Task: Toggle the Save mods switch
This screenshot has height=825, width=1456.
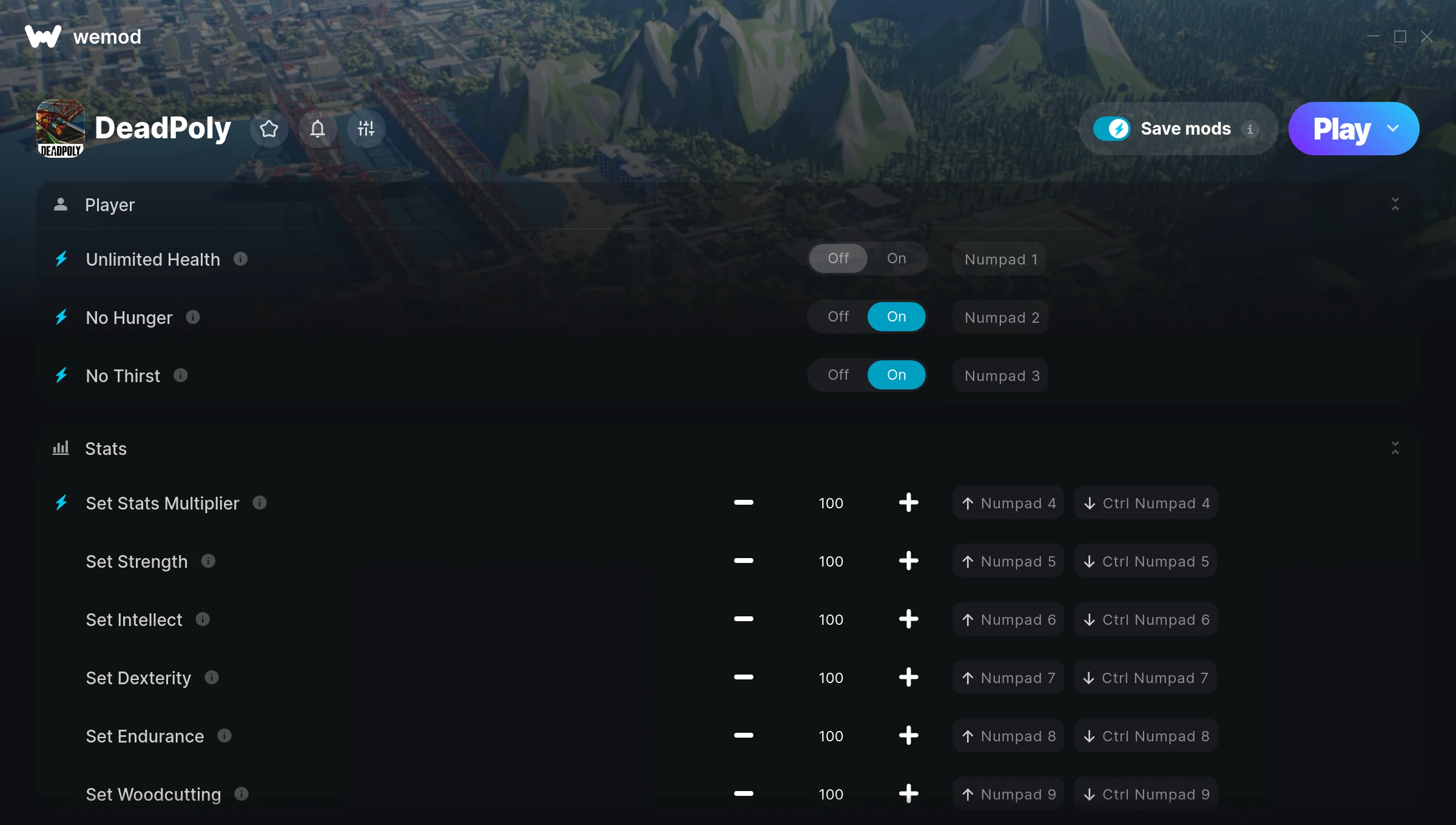Action: [x=1111, y=129]
